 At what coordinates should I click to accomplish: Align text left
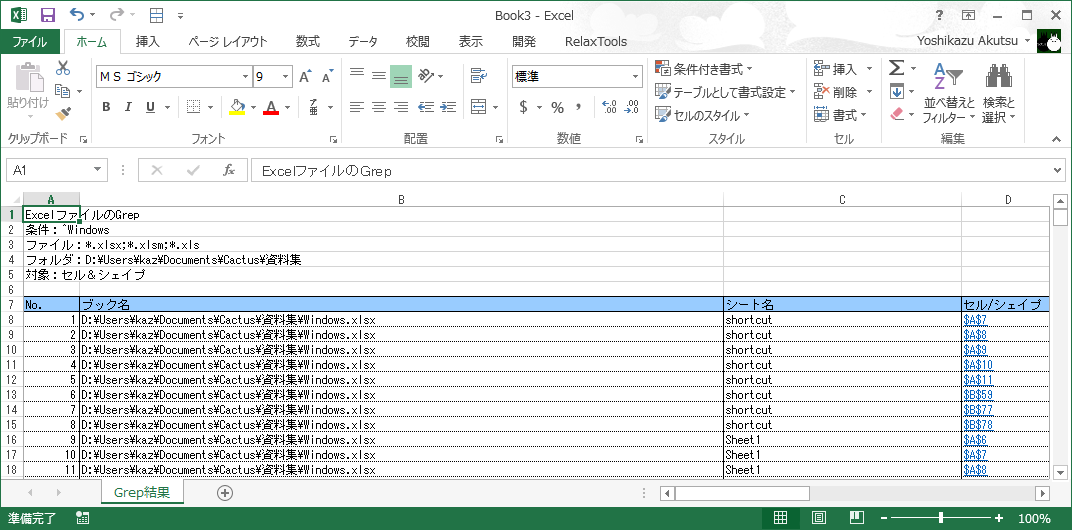coord(357,107)
